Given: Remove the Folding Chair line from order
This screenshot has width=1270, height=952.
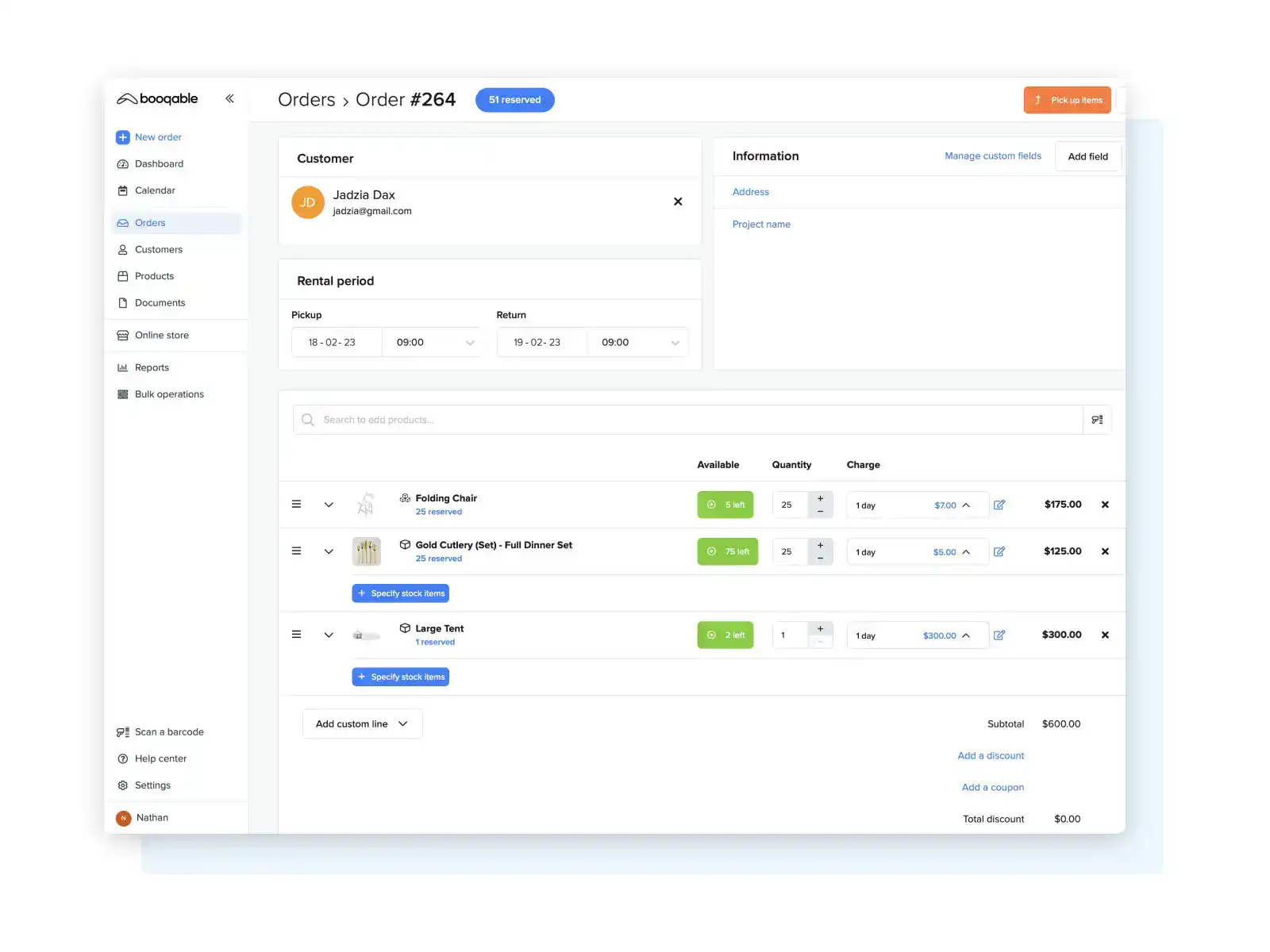Looking at the screenshot, I should (1105, 505).
